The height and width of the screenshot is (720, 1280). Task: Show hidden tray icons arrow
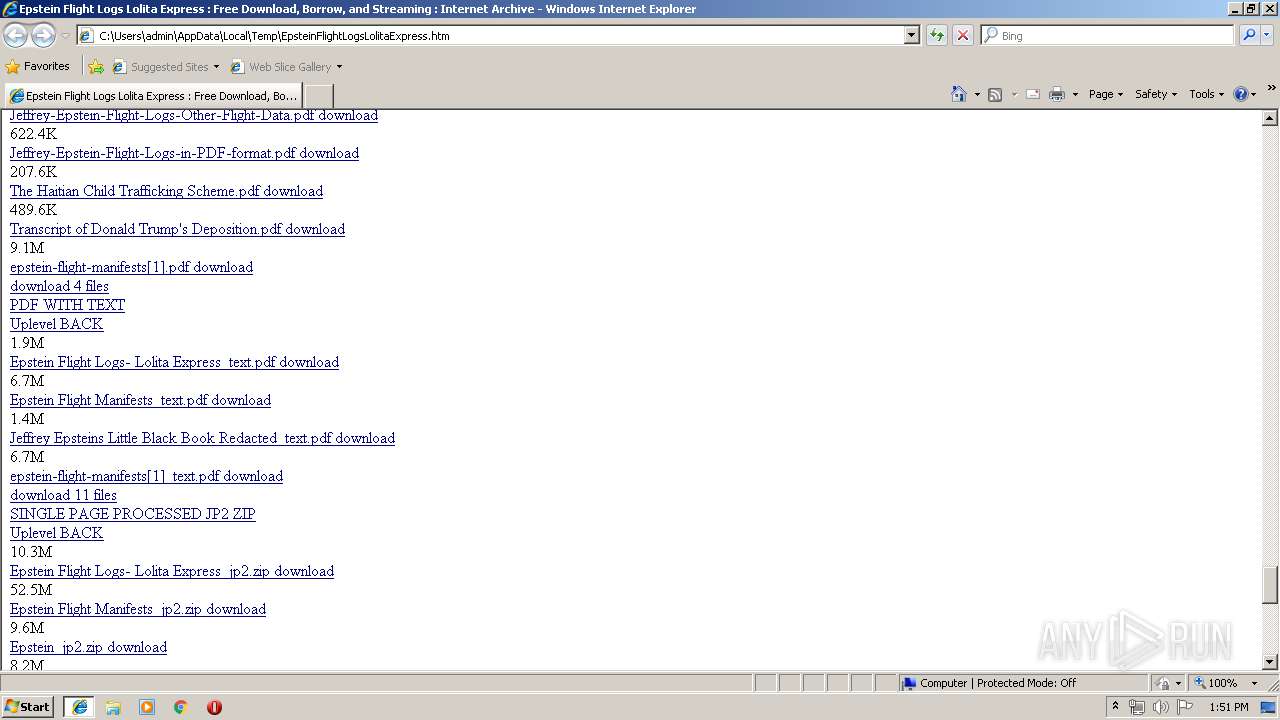coord(1115,707)
